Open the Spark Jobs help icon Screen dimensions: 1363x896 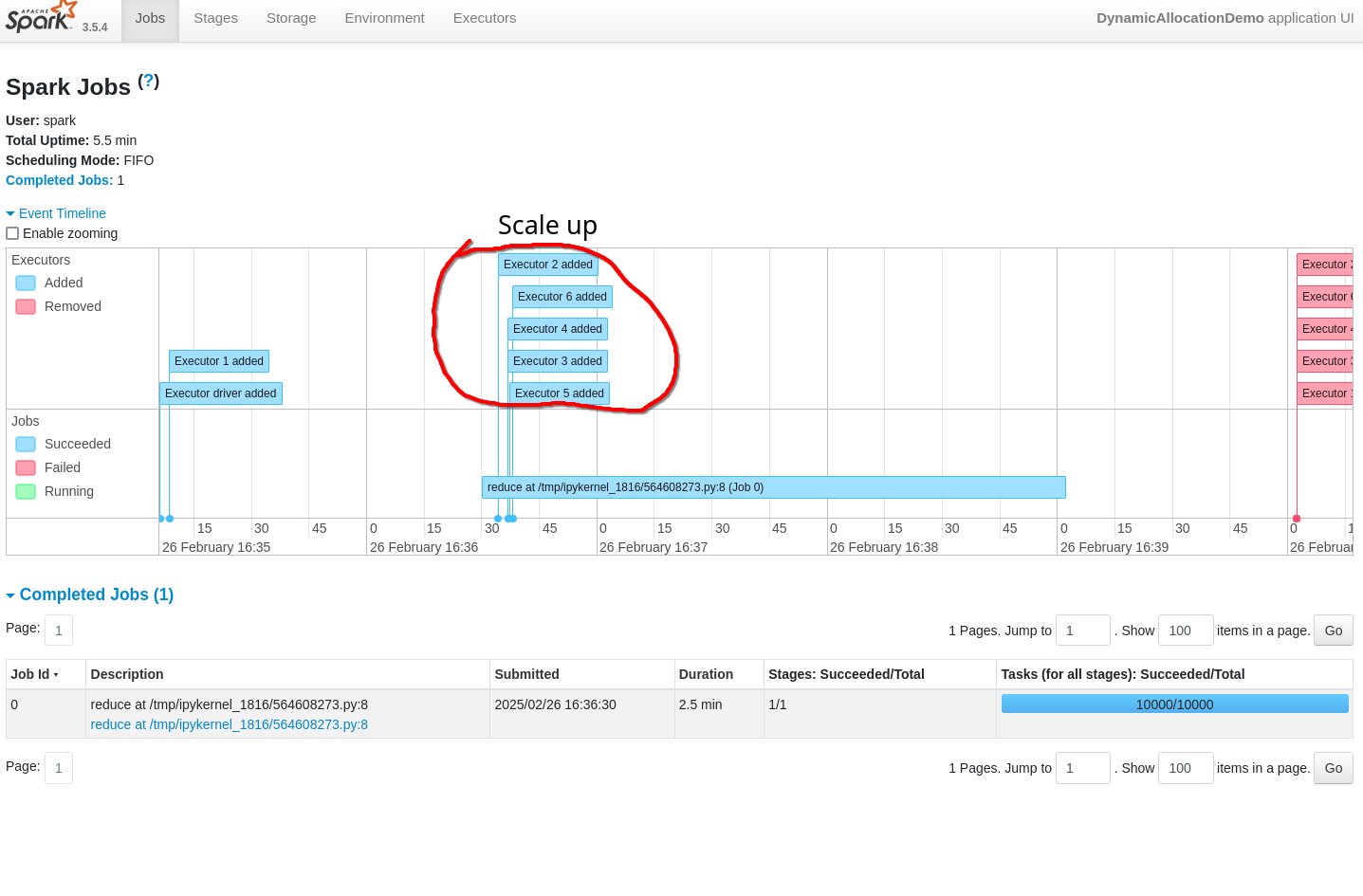[x=149, y=81]
